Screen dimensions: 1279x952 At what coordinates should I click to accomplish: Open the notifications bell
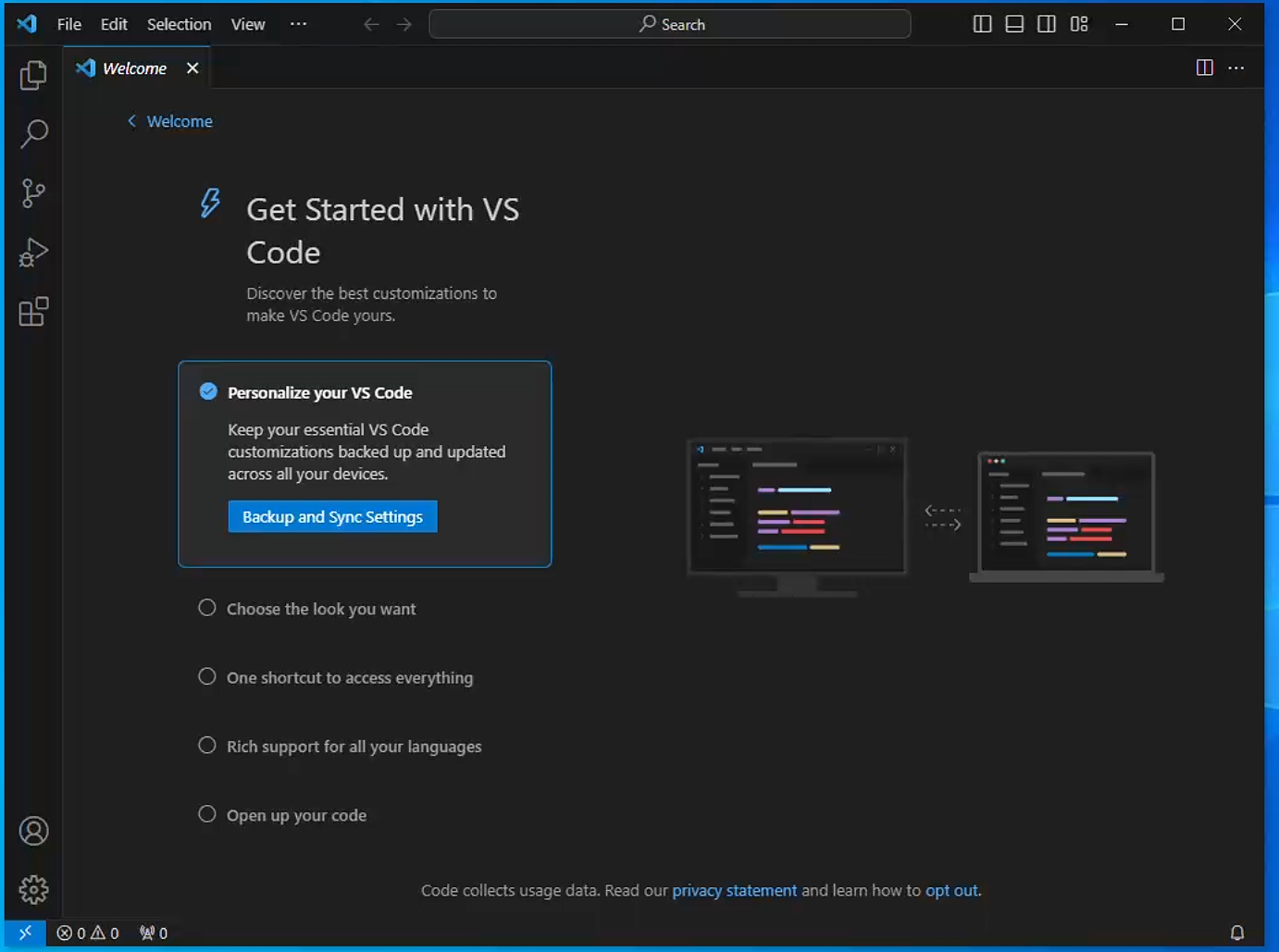1237,933
